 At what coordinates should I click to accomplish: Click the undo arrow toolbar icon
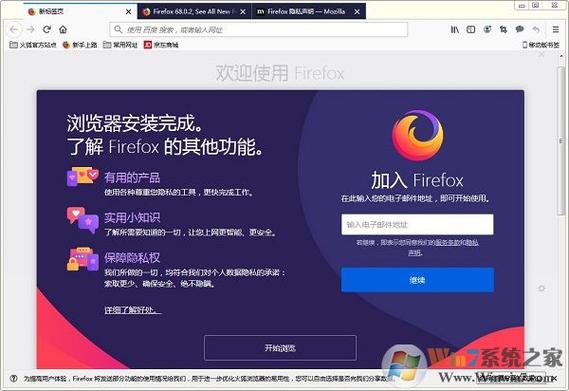536,29
